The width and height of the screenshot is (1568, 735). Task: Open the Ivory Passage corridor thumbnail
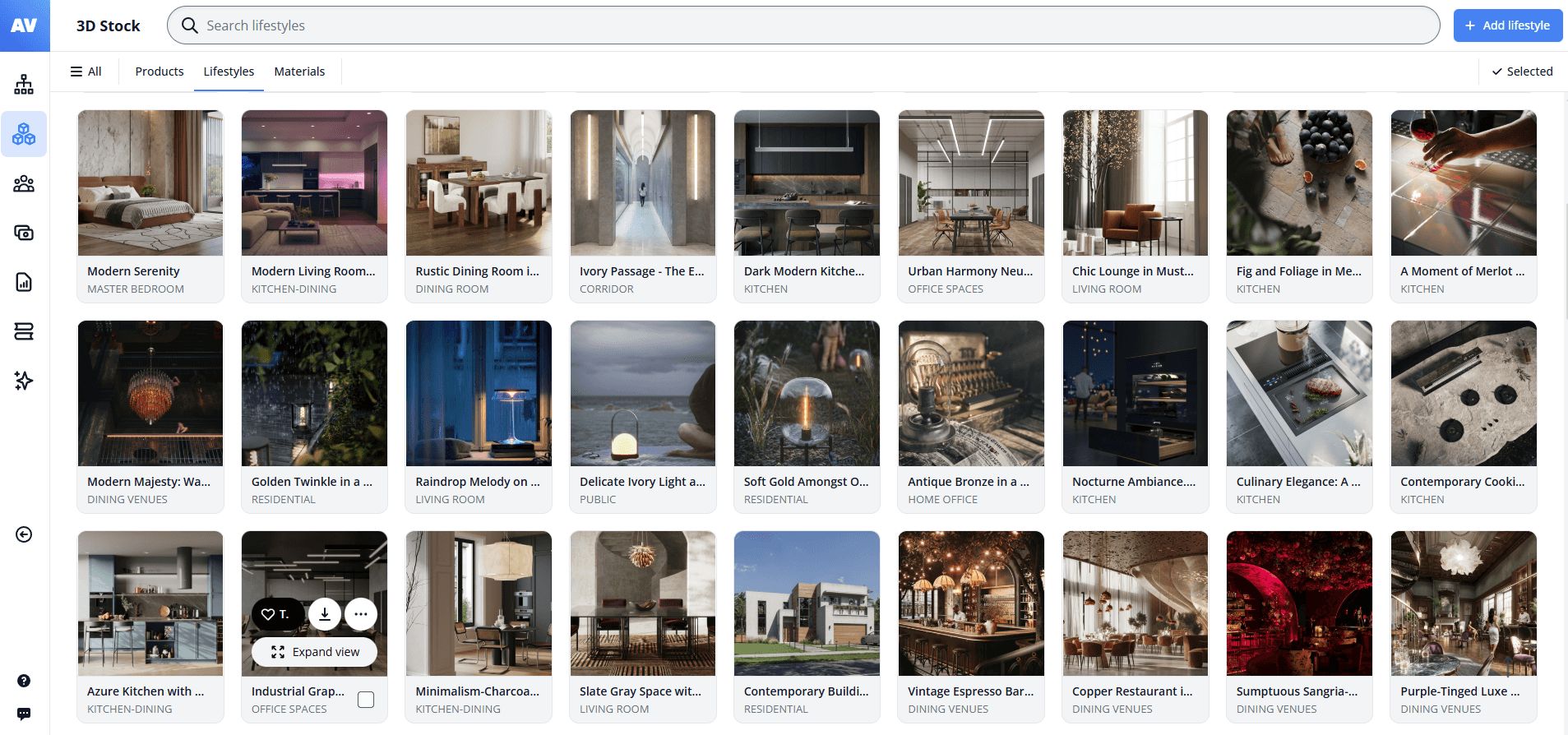coord(643,183)
